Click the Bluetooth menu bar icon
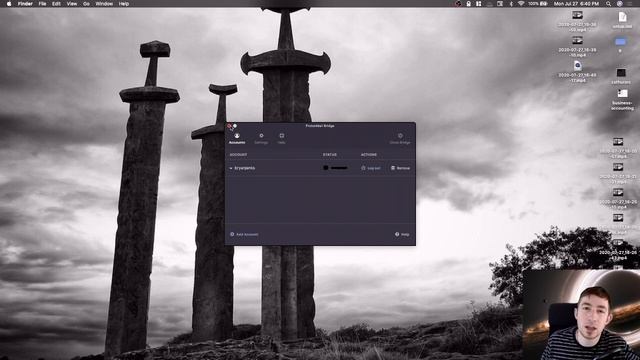This screenshot has width=640, height=360. click(511, 4)
